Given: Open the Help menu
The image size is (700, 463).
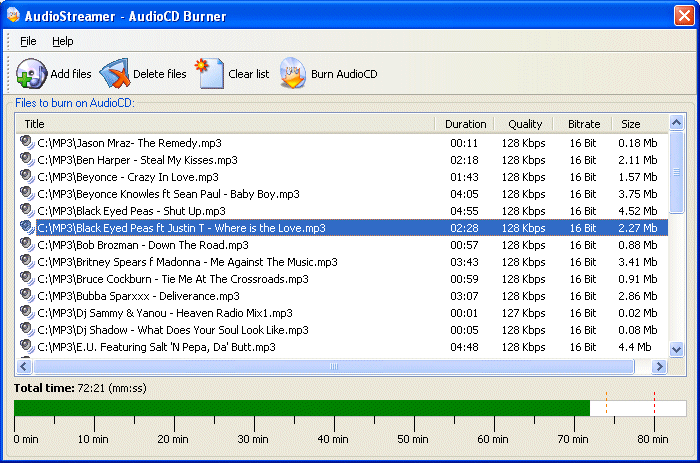Looking at the screenshot, I should (62, 42).
